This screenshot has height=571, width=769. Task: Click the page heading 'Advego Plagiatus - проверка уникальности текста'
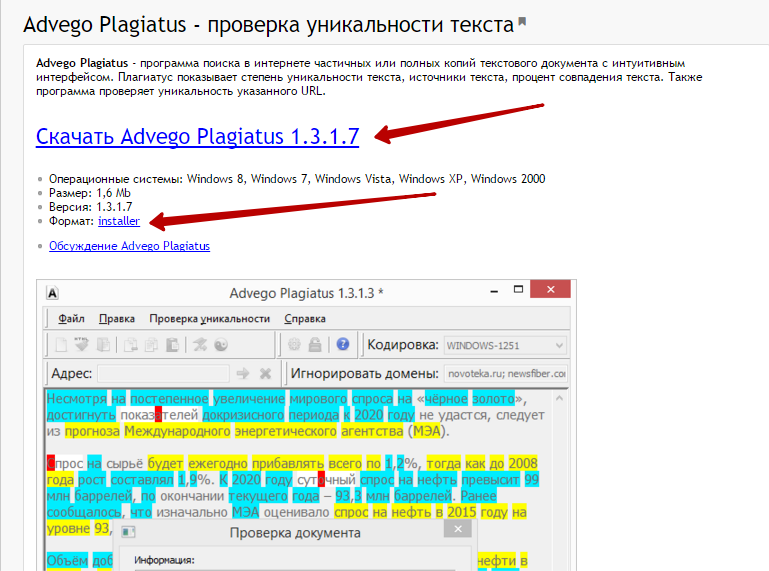click(x=268, y=25)
